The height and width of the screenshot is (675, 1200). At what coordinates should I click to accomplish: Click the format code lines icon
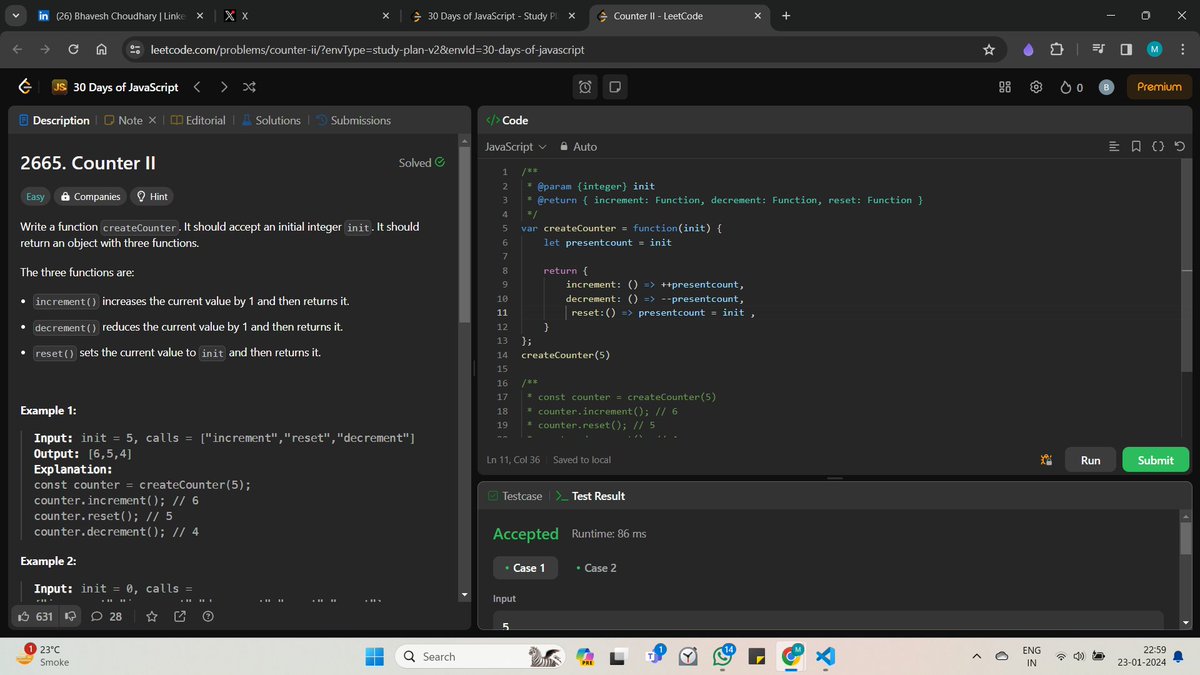(1115, 146)
